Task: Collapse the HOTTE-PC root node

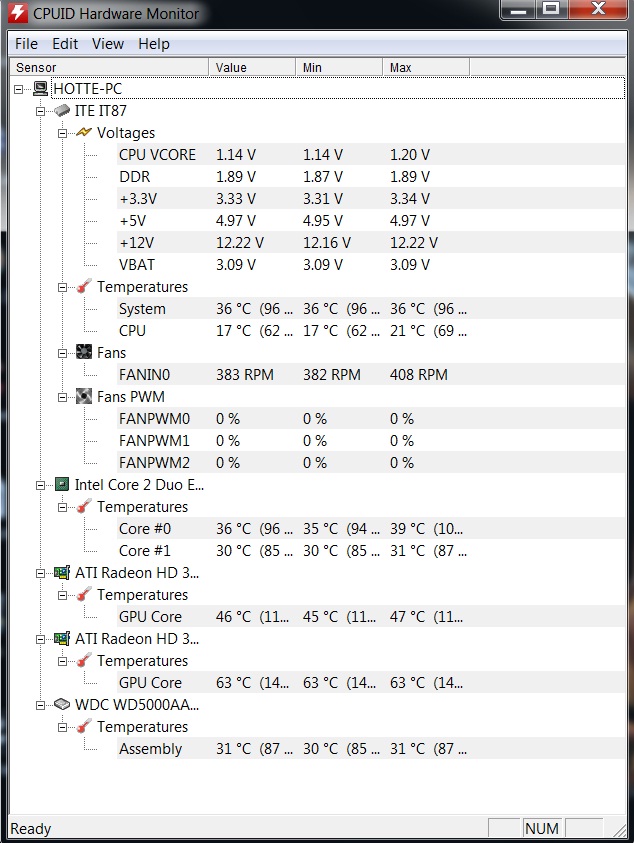Action: pos(19,89)
